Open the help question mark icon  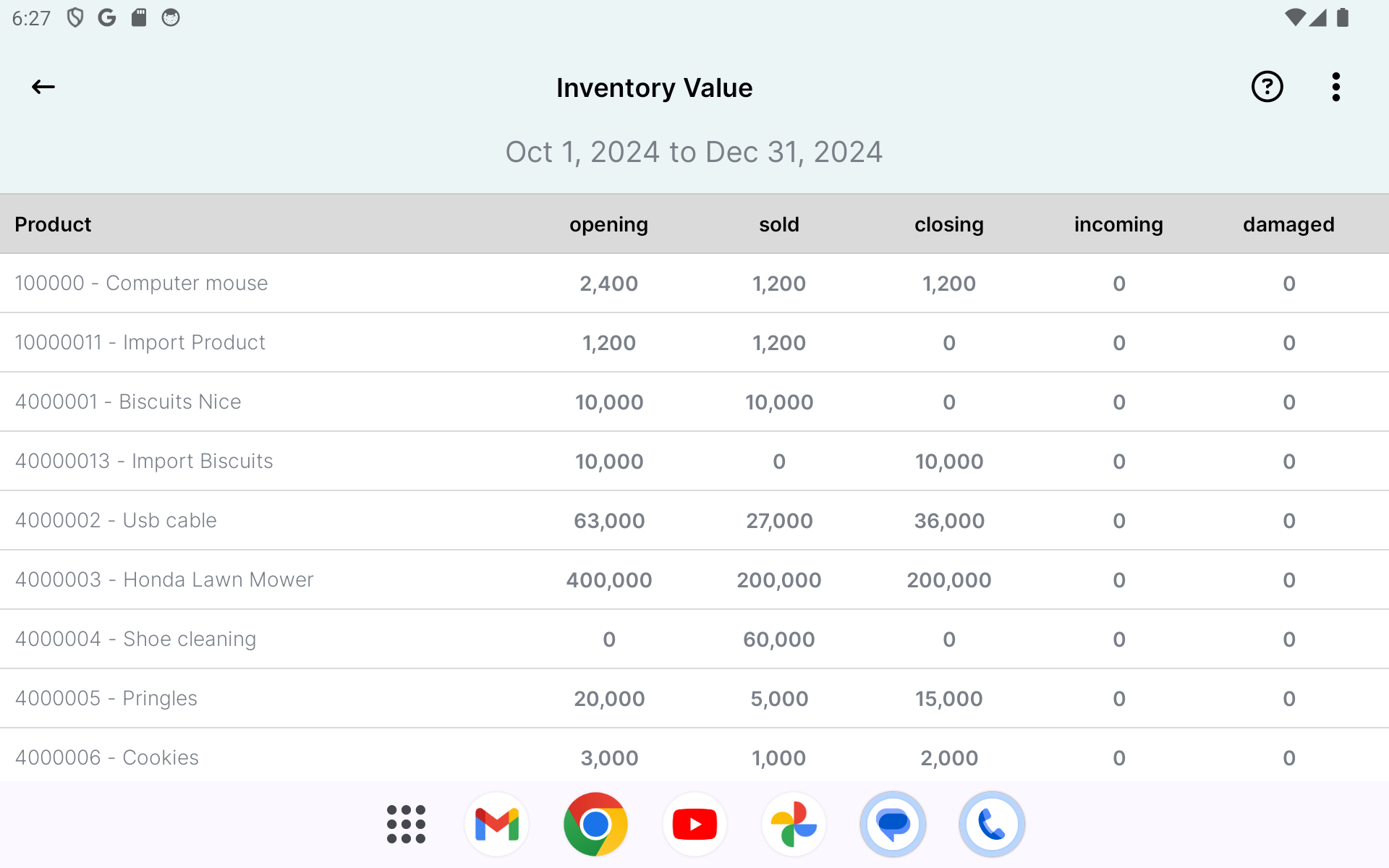[x=1267, y=88]
